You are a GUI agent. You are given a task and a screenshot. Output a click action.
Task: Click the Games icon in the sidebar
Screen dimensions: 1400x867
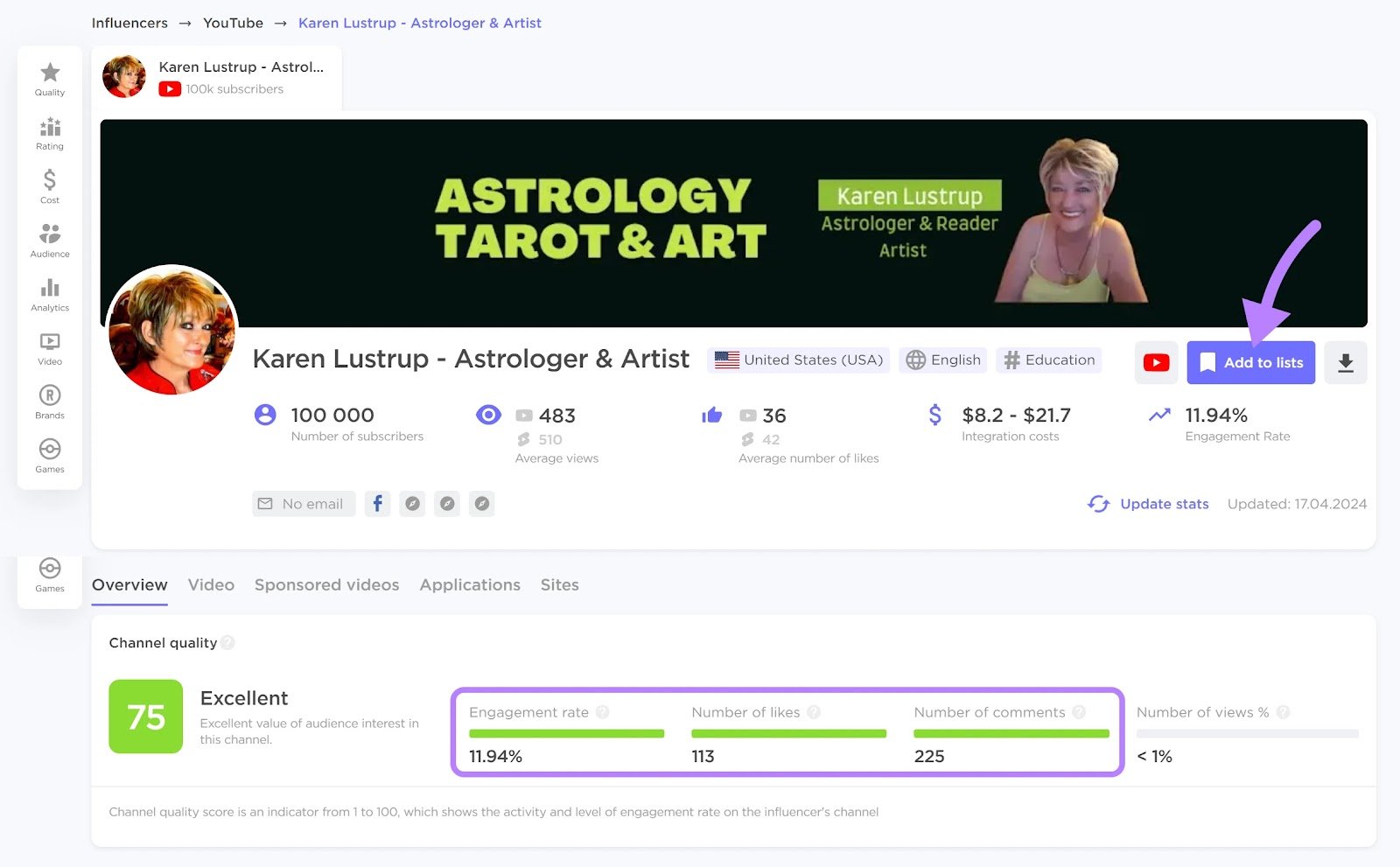pyautogui.click(x=49, y=455)
